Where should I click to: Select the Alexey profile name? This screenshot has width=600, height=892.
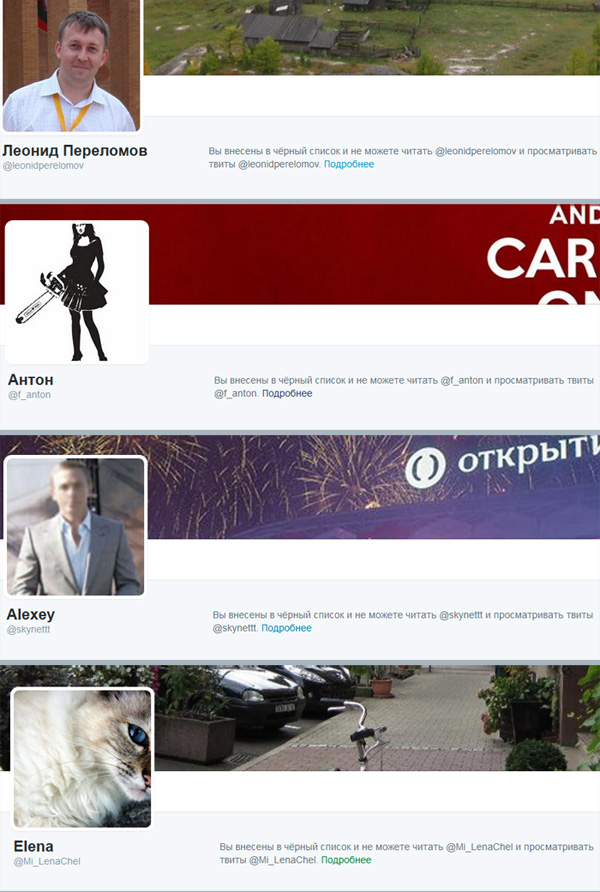coord(31,614)
